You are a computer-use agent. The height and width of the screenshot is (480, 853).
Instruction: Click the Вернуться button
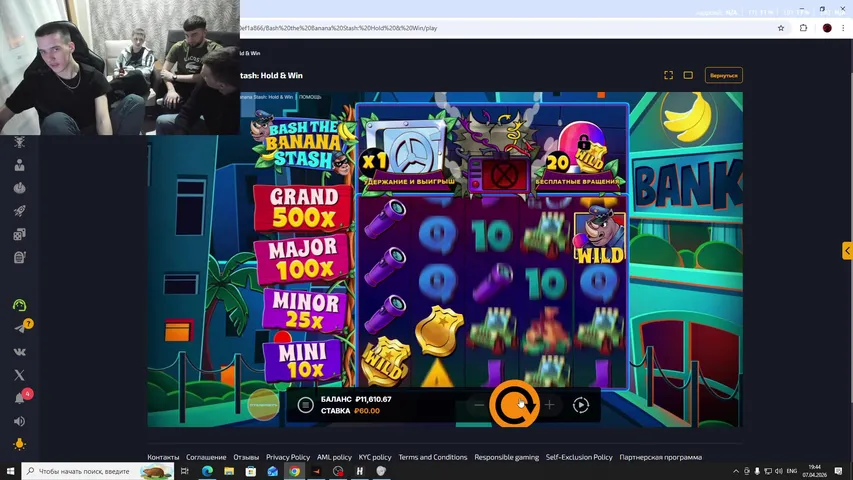pyautogui.click(x=723, y=75)
